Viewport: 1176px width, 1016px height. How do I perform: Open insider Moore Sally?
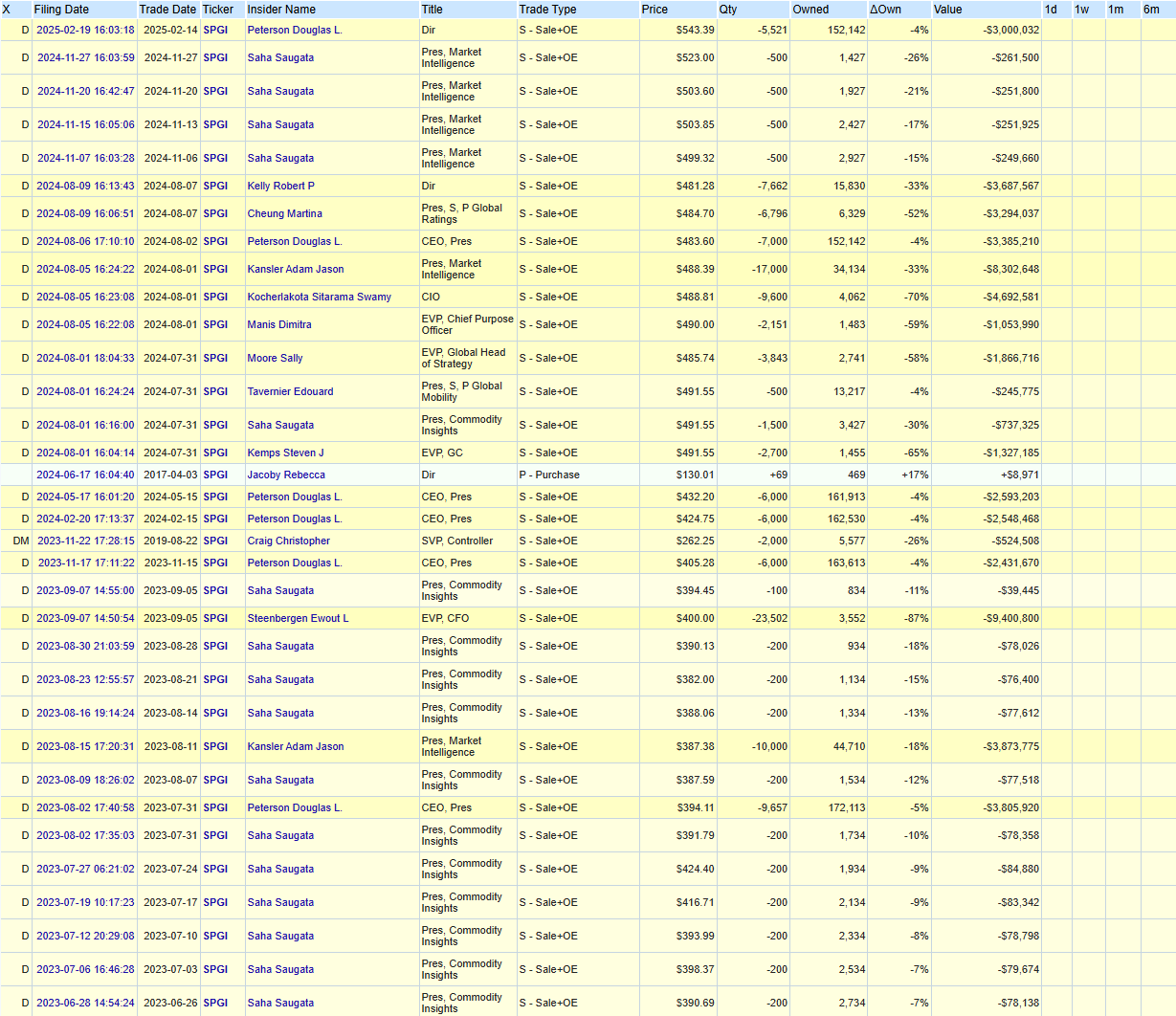coord(276,358)
